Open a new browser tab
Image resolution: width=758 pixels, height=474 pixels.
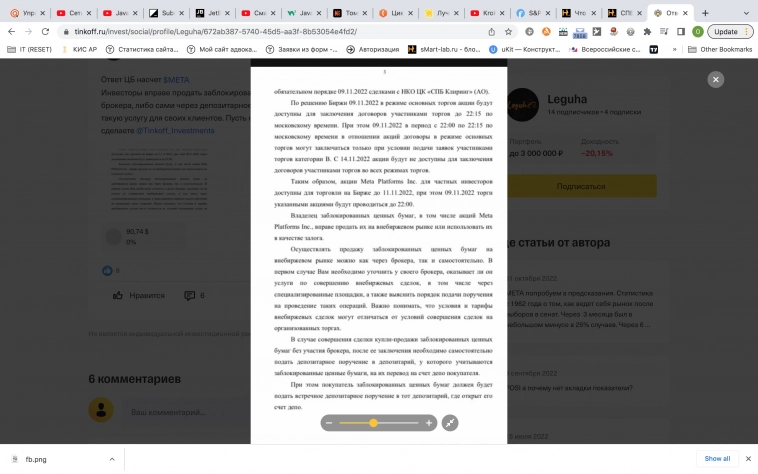pos(705,12)
